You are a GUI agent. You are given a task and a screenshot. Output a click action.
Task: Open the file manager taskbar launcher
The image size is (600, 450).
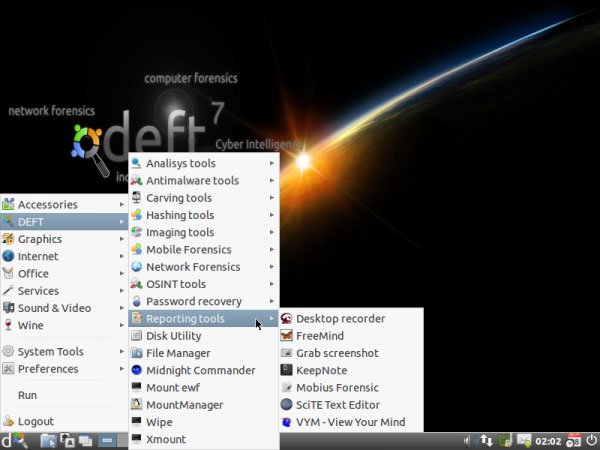point(48,441)
